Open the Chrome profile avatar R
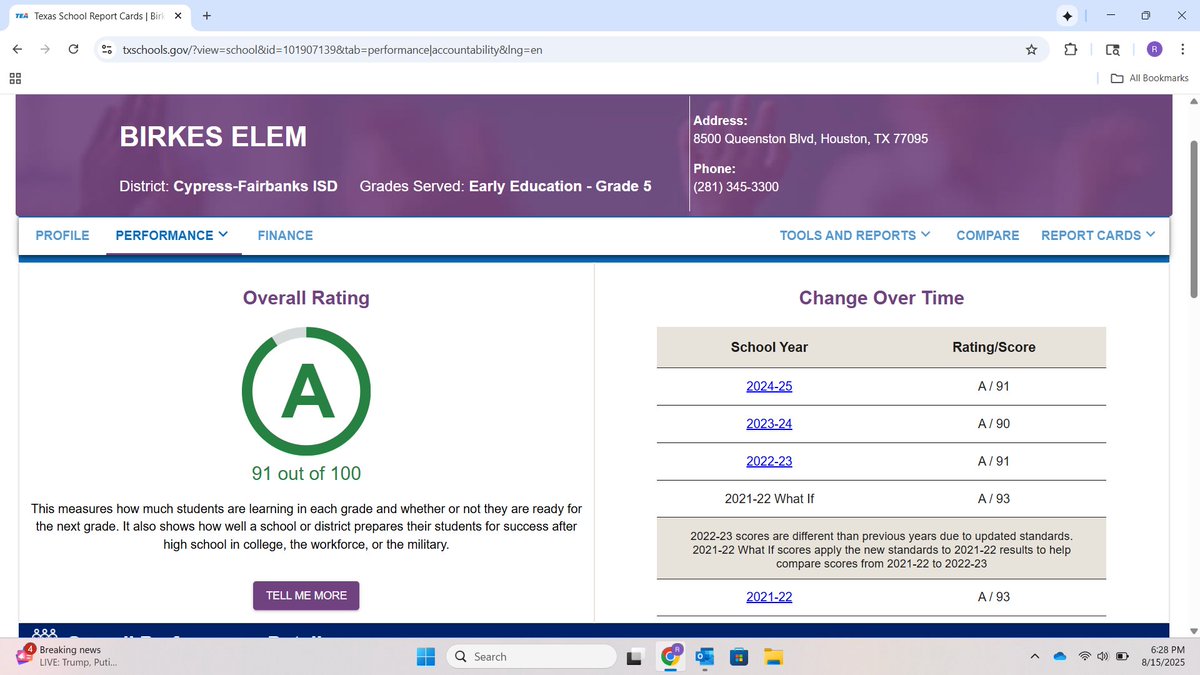The width and height of the screenshot is (1200, 675). click(x=1155, y=49)
